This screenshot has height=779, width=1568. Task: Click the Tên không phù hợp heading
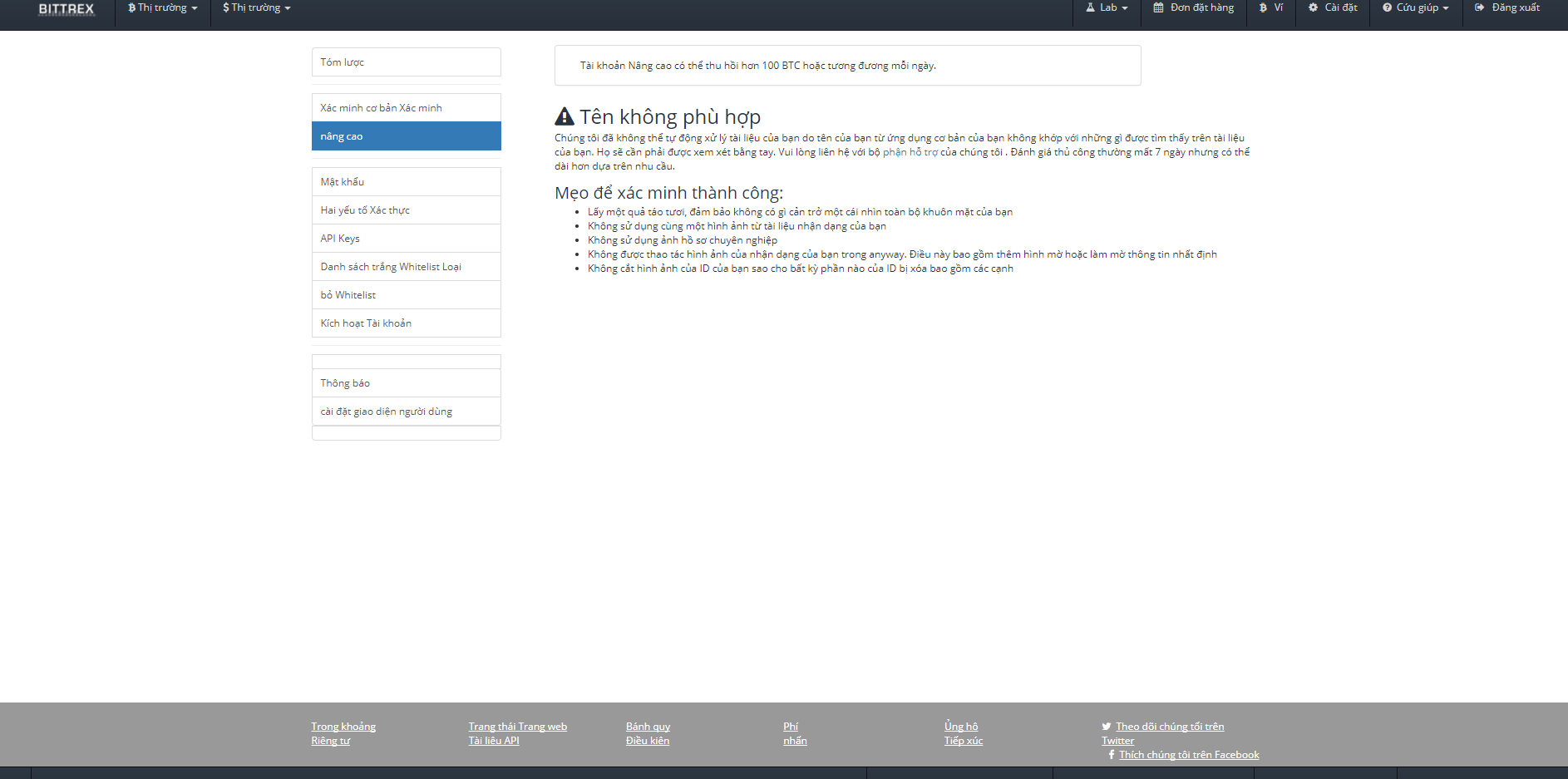coord(670,117)
